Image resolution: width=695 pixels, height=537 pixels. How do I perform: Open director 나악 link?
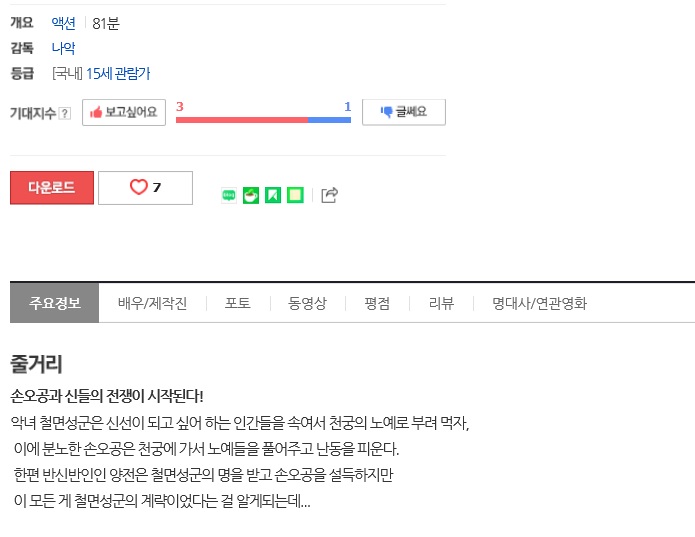[x=63, y=48]
